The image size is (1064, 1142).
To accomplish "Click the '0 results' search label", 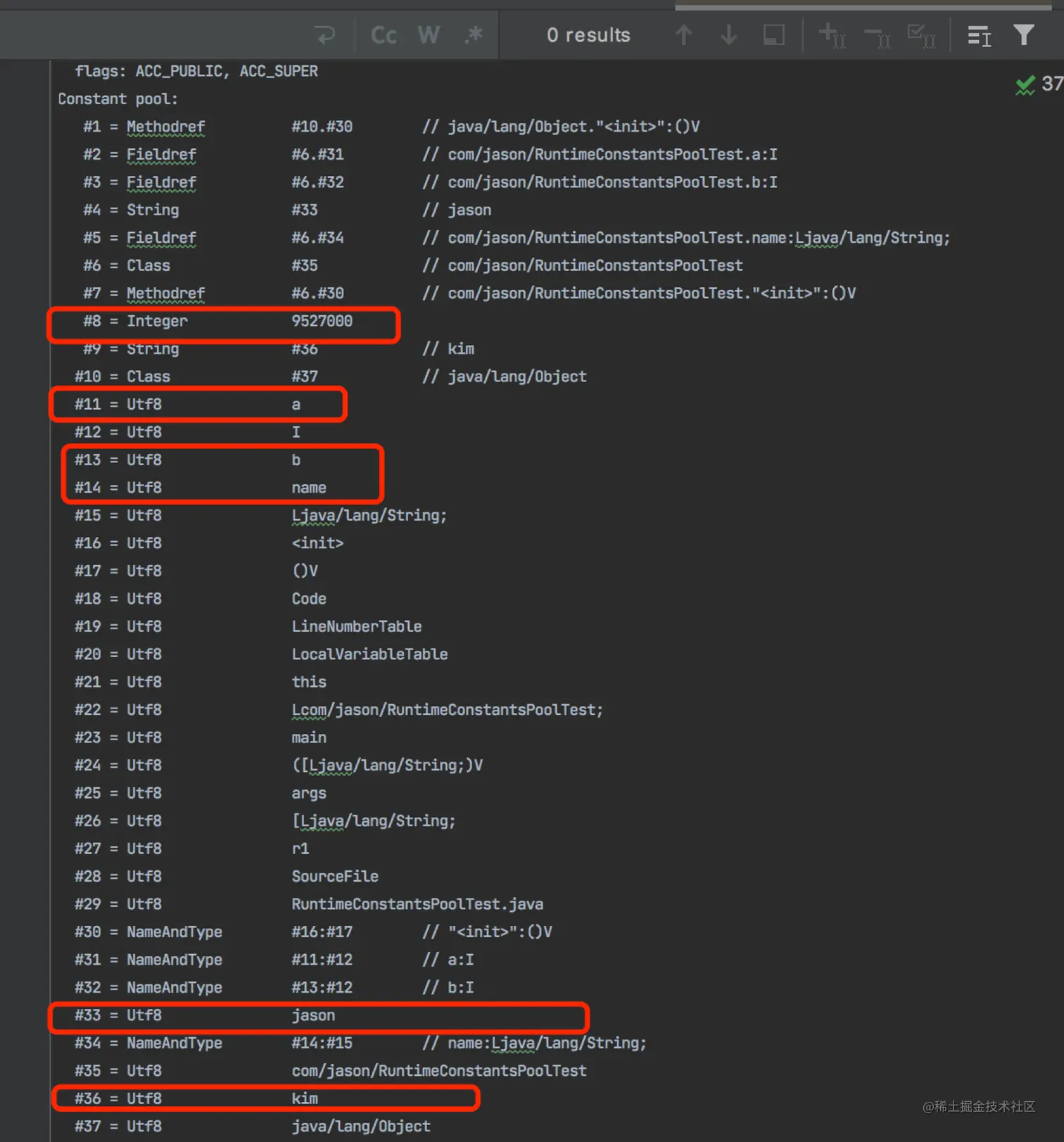I will pyautogui.click(x=588, y=35).
